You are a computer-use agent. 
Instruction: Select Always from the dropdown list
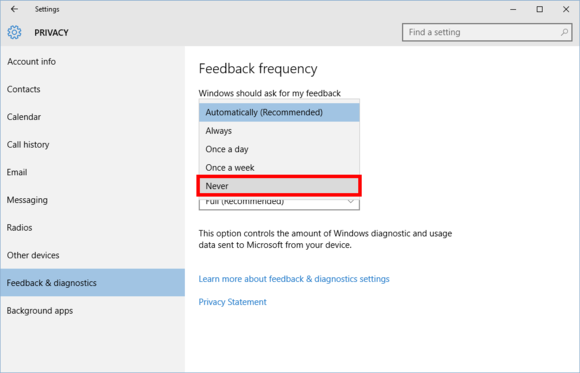(x=279, y=131)
